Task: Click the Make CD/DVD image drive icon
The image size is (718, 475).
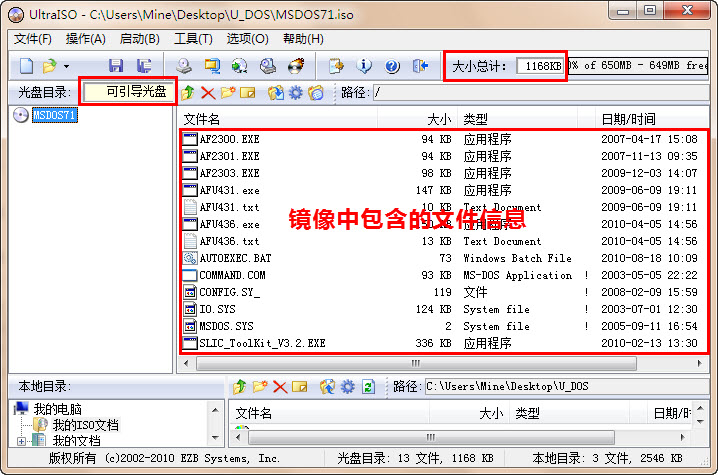Action: pos(184,66)
